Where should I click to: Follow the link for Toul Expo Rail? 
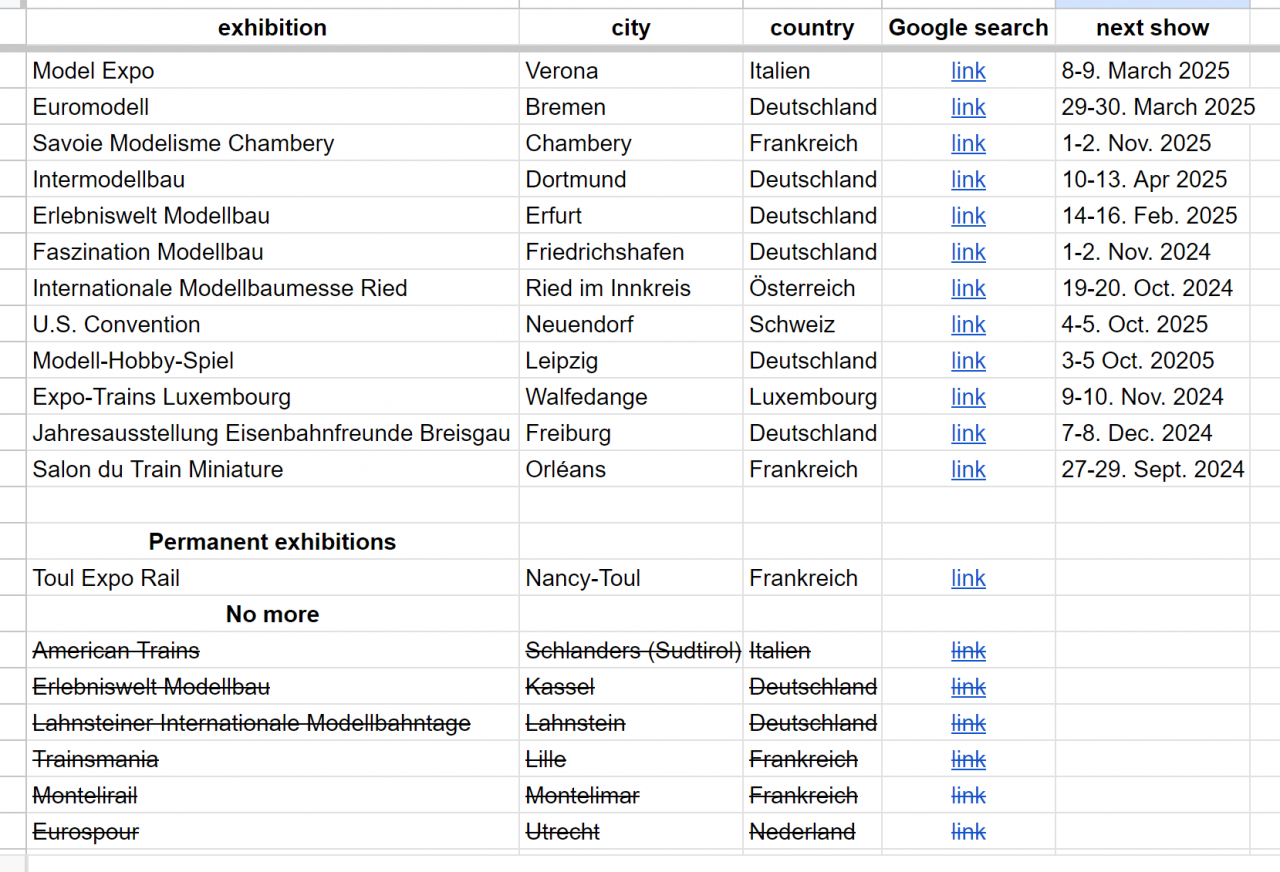click(967, 578)
